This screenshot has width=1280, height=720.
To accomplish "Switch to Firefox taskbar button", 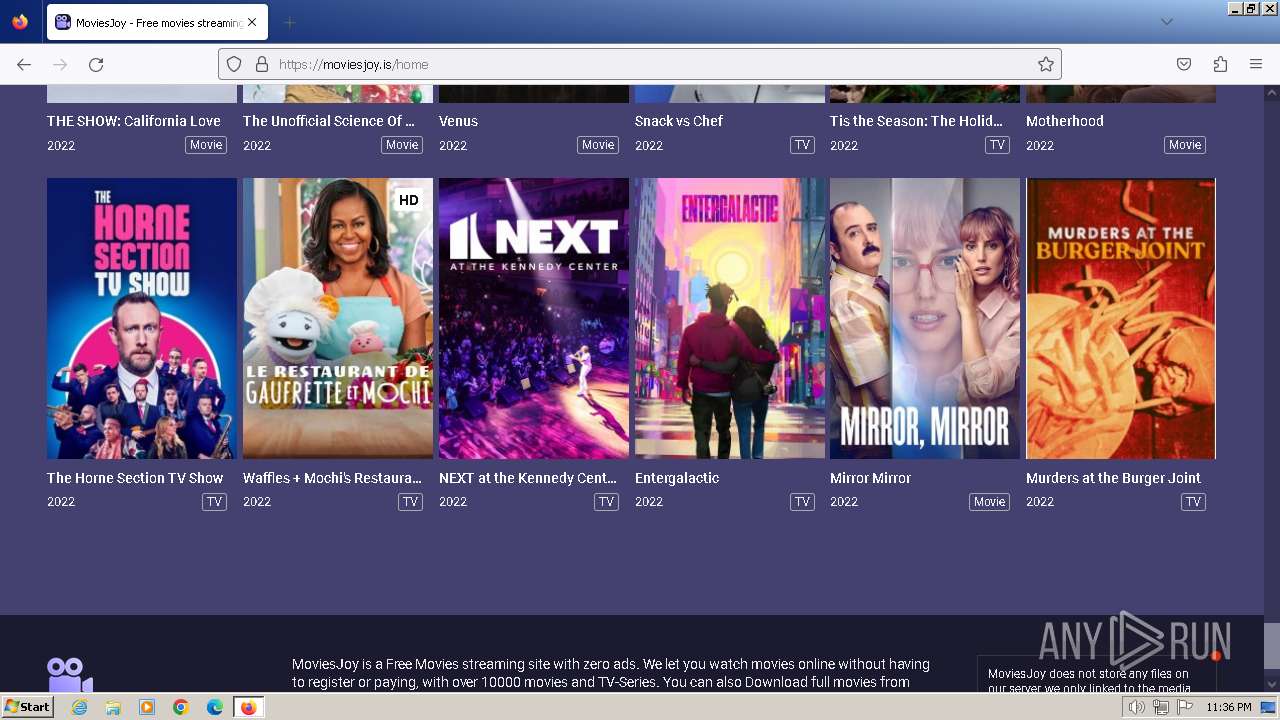I will tap(248, 707).
